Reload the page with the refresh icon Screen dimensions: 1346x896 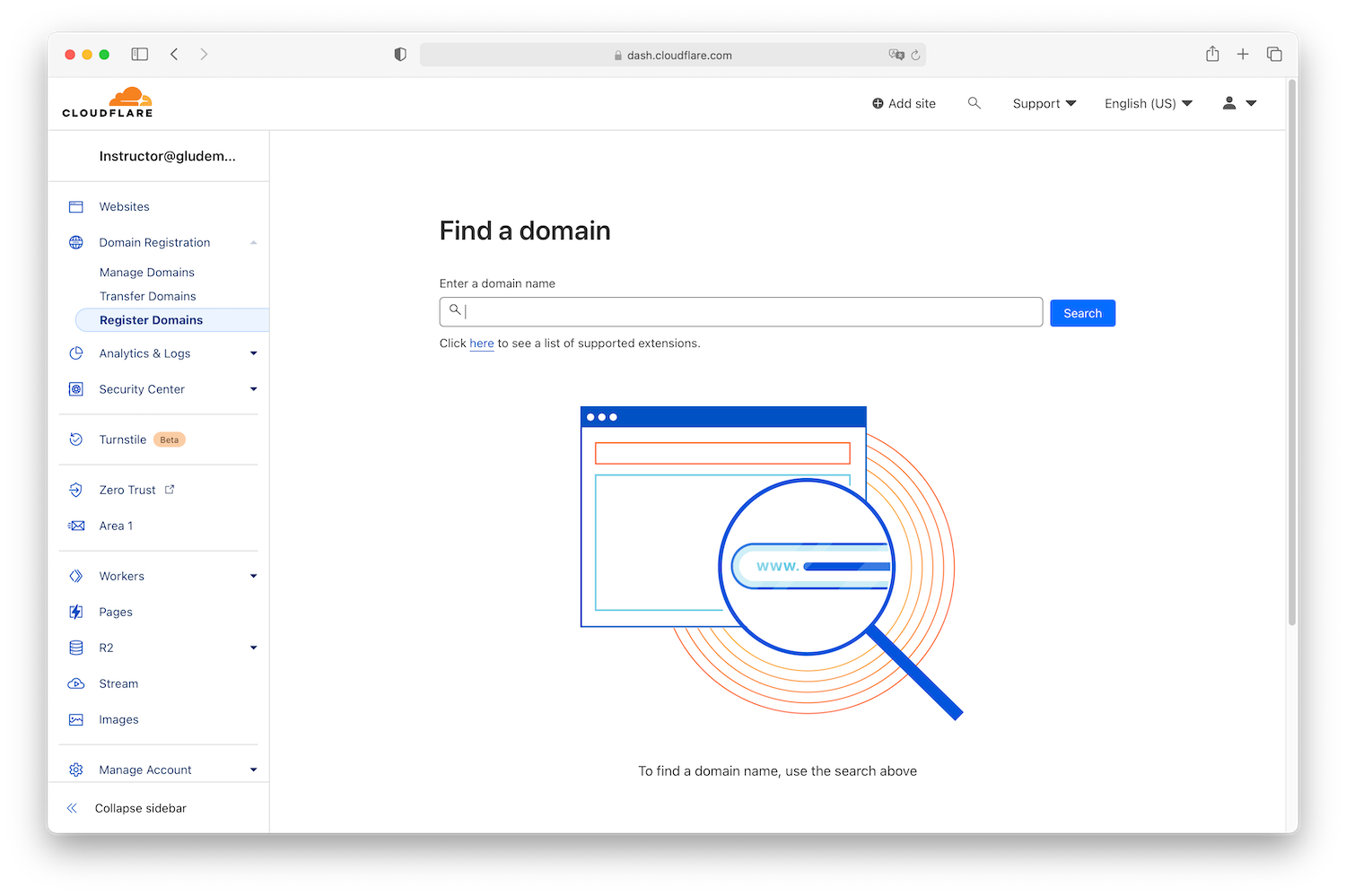click(915, 56)
